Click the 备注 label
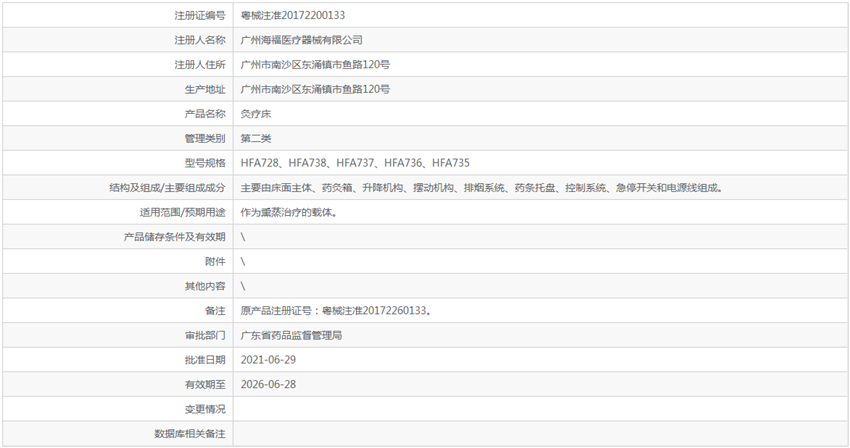Viewport: 850px width, 448px height. pyautogui.click(x=215, y=311)
